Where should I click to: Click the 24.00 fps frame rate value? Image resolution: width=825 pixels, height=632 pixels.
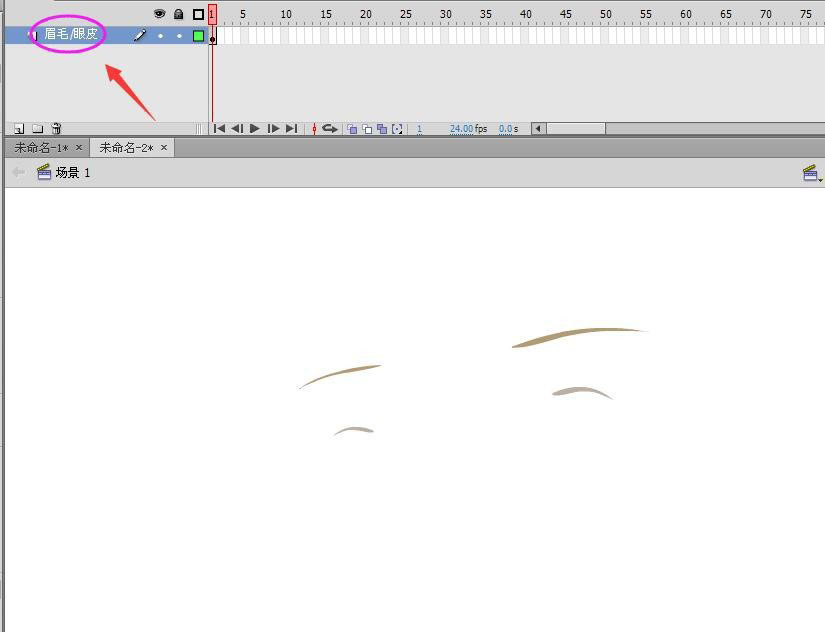[x=461, y=129]
